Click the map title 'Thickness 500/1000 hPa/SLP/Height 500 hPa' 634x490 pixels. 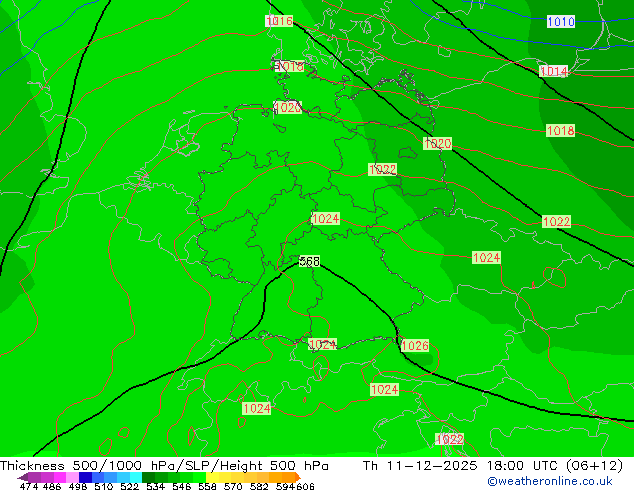(164, 465)
